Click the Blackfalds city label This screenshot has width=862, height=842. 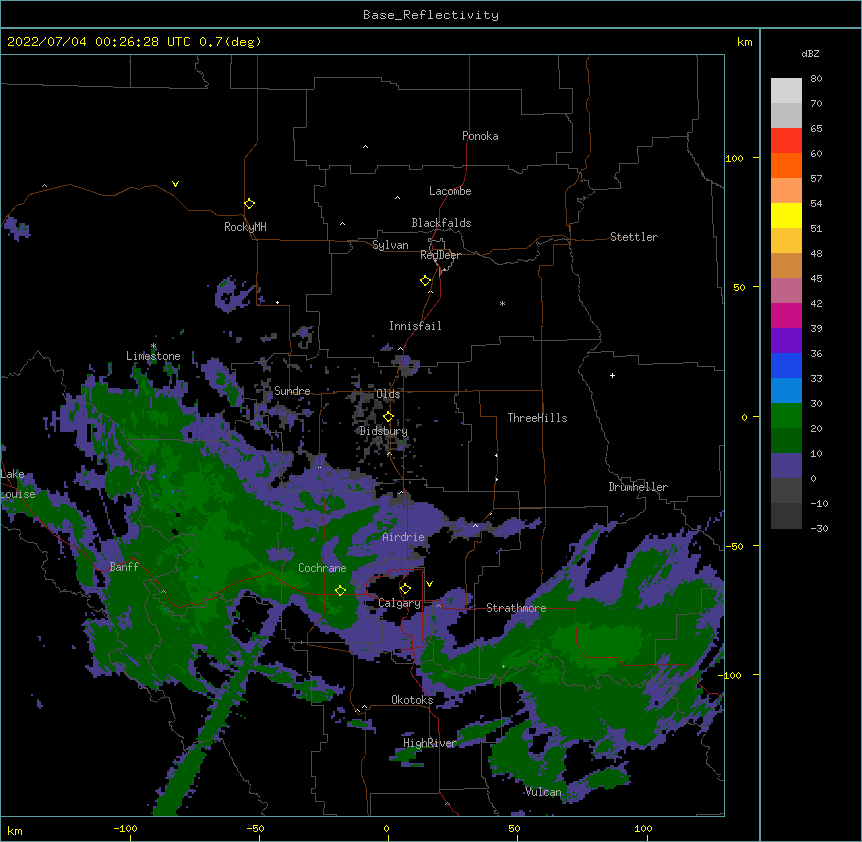[441, 223]
